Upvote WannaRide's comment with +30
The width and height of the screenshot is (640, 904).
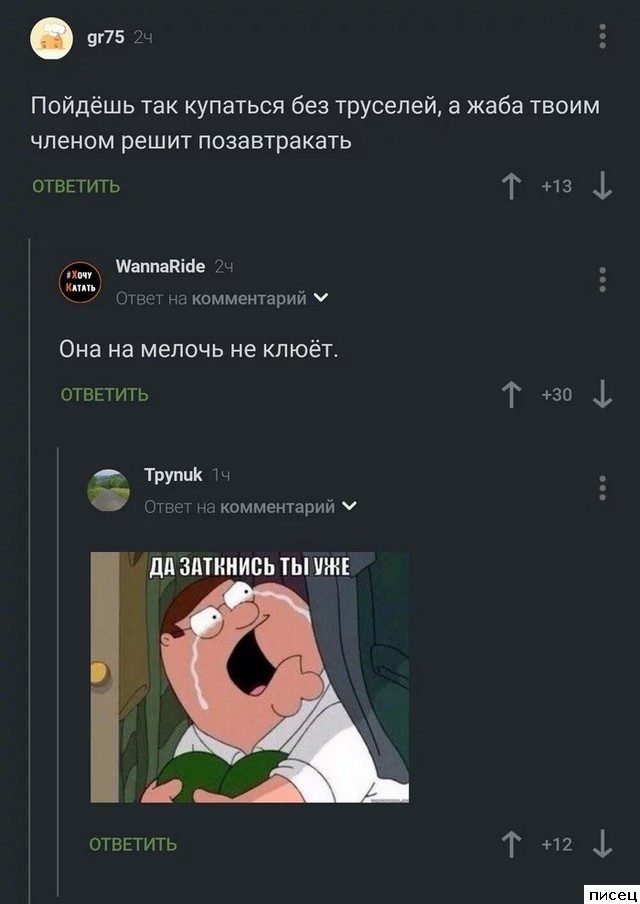point(511,395)
